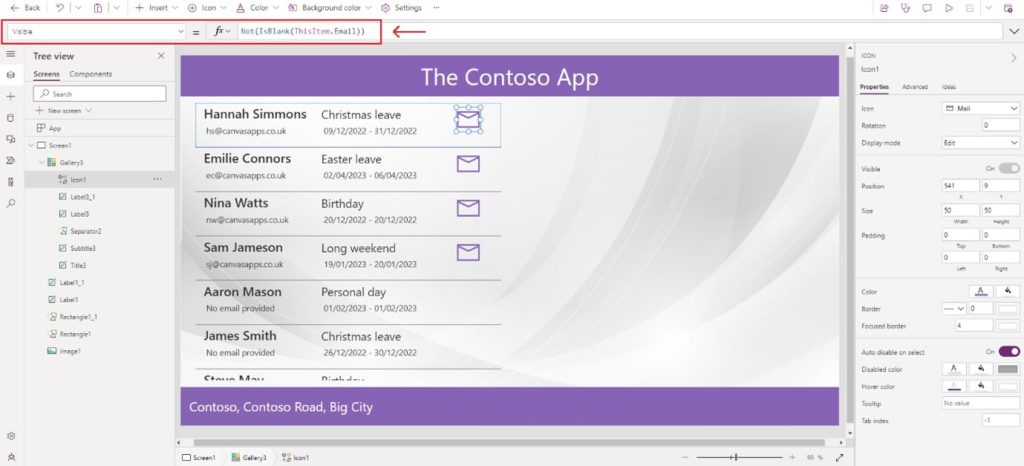Screen dimensions: 1024x466
Task: Click the Paste clipboard icon
Action: click(x=98, y=8)
